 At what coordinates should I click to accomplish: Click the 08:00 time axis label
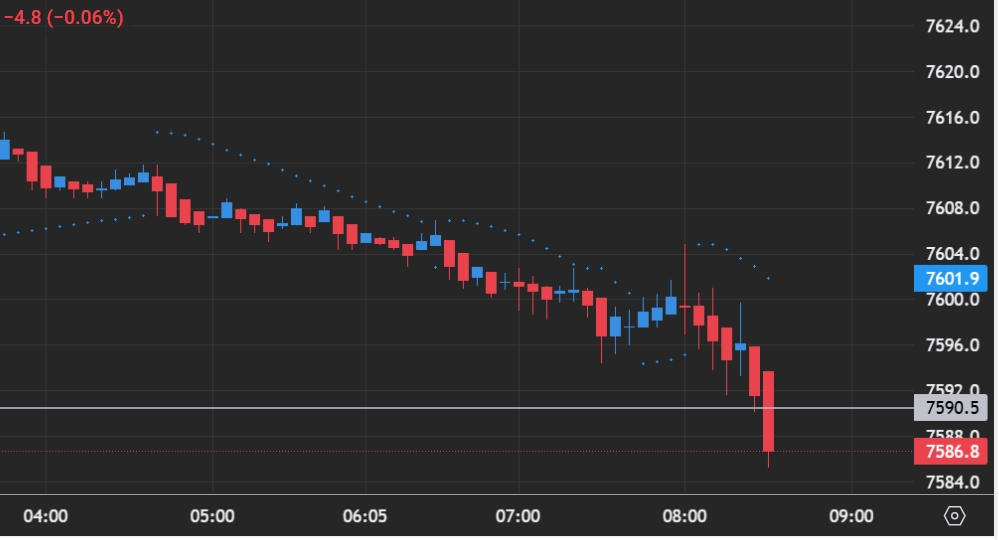point(684,516)
